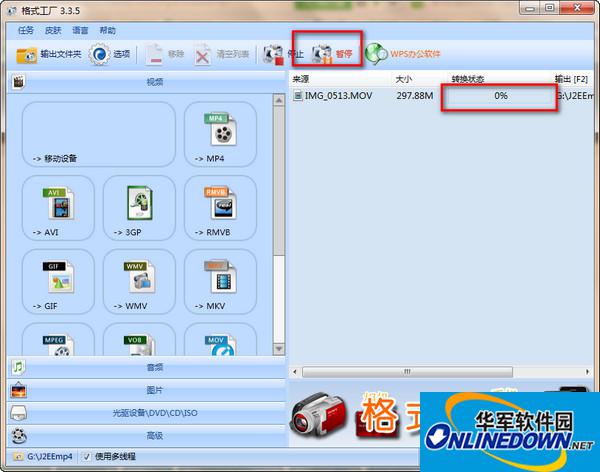The image size is (600, 472).
Task: Click the 297.88M size cell
Action: [x=415, y=95]
